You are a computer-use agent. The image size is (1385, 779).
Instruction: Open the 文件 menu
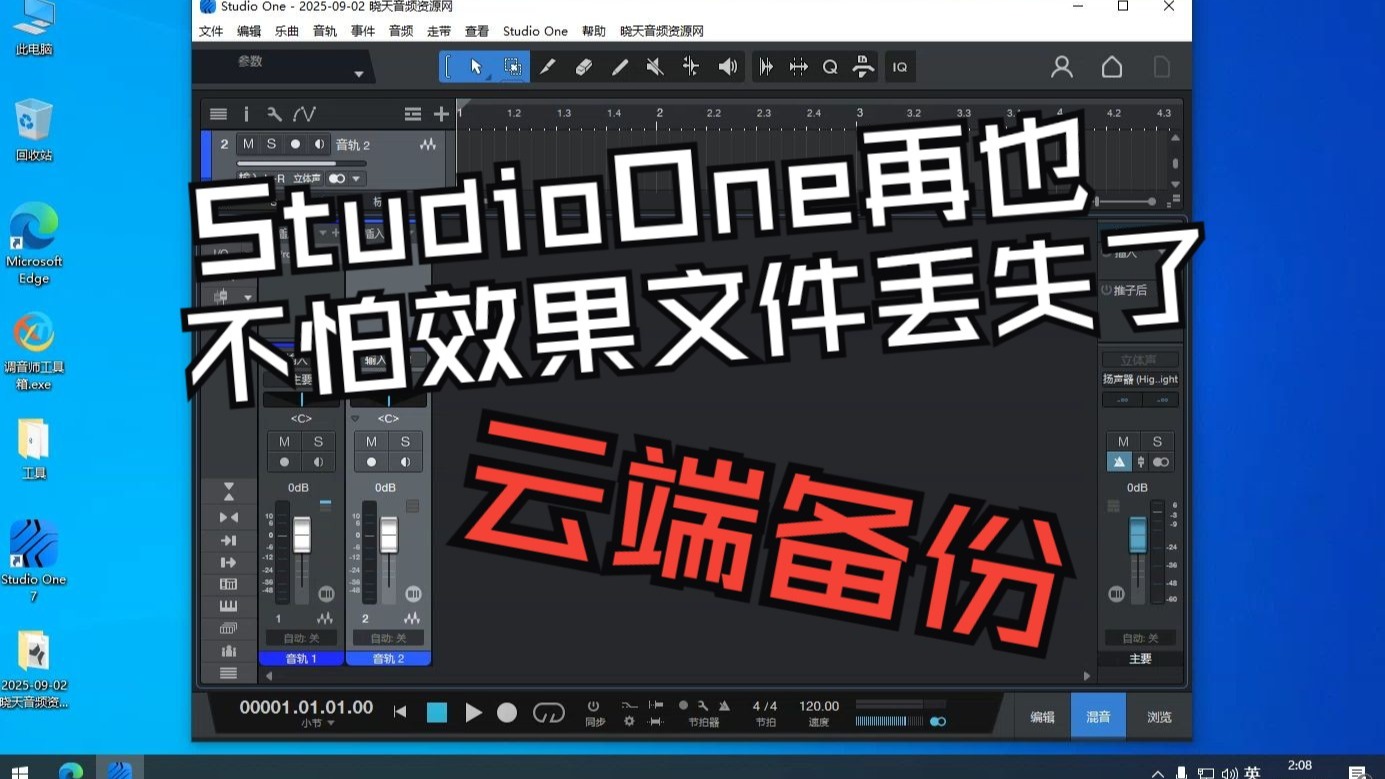coord(211,31)
